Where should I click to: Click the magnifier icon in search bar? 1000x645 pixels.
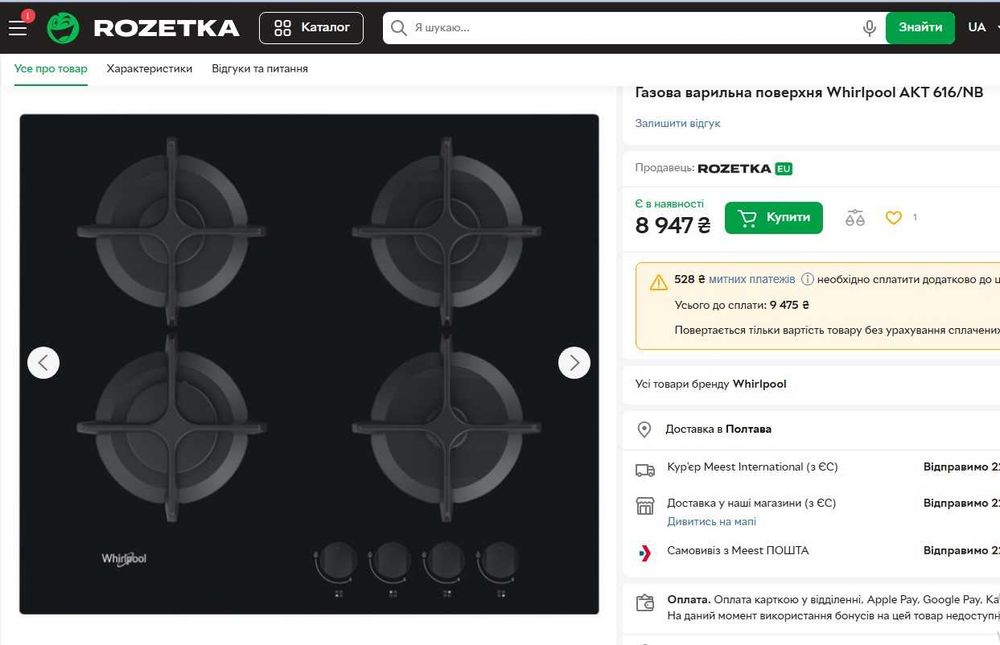(x=399, y=28)
